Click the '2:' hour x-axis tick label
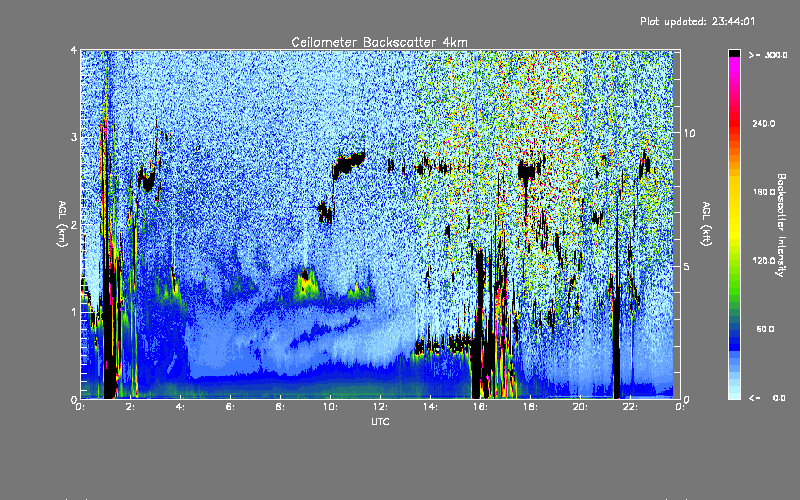 point(131,407)
